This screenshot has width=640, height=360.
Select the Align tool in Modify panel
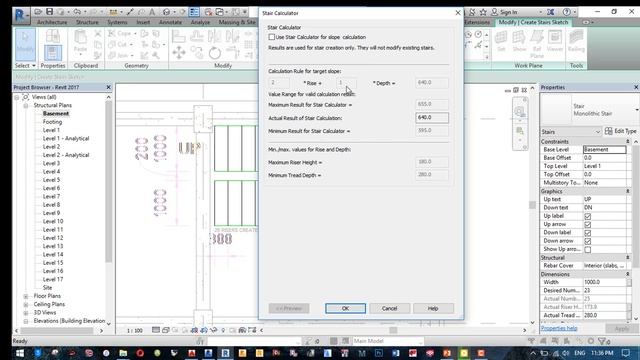(178, 36)
